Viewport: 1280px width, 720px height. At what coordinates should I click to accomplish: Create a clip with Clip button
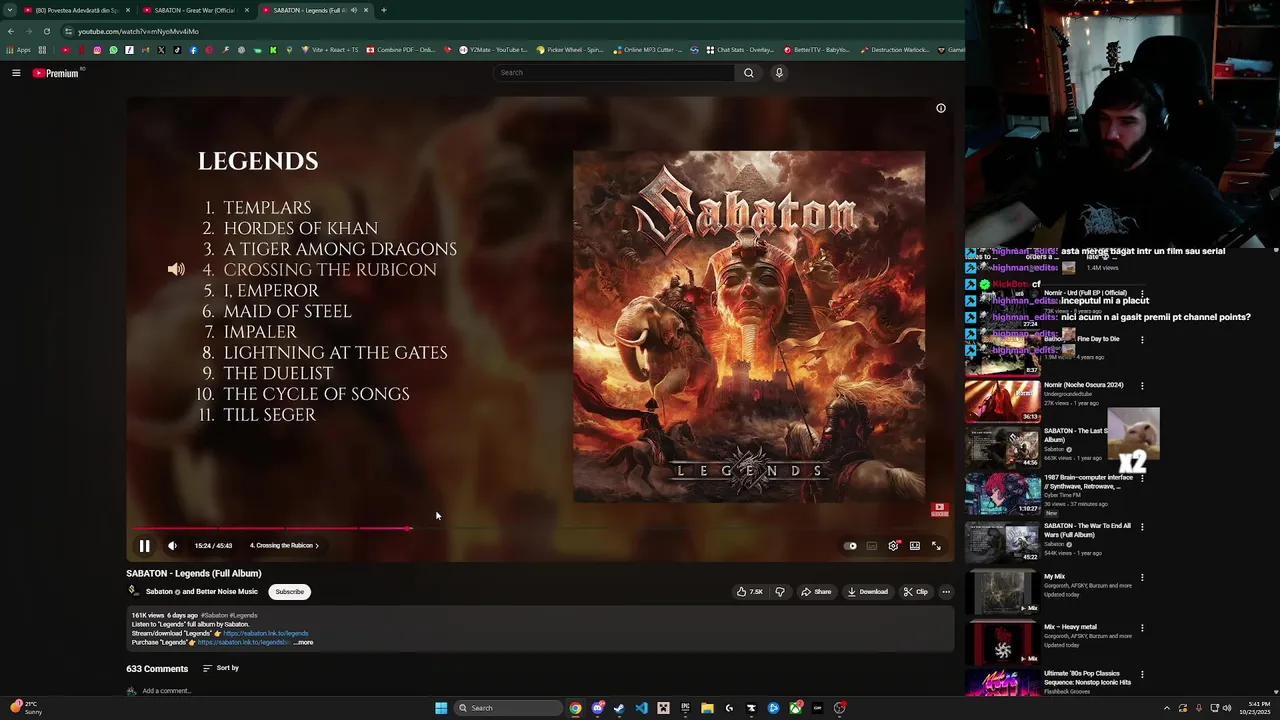[915, 592]
